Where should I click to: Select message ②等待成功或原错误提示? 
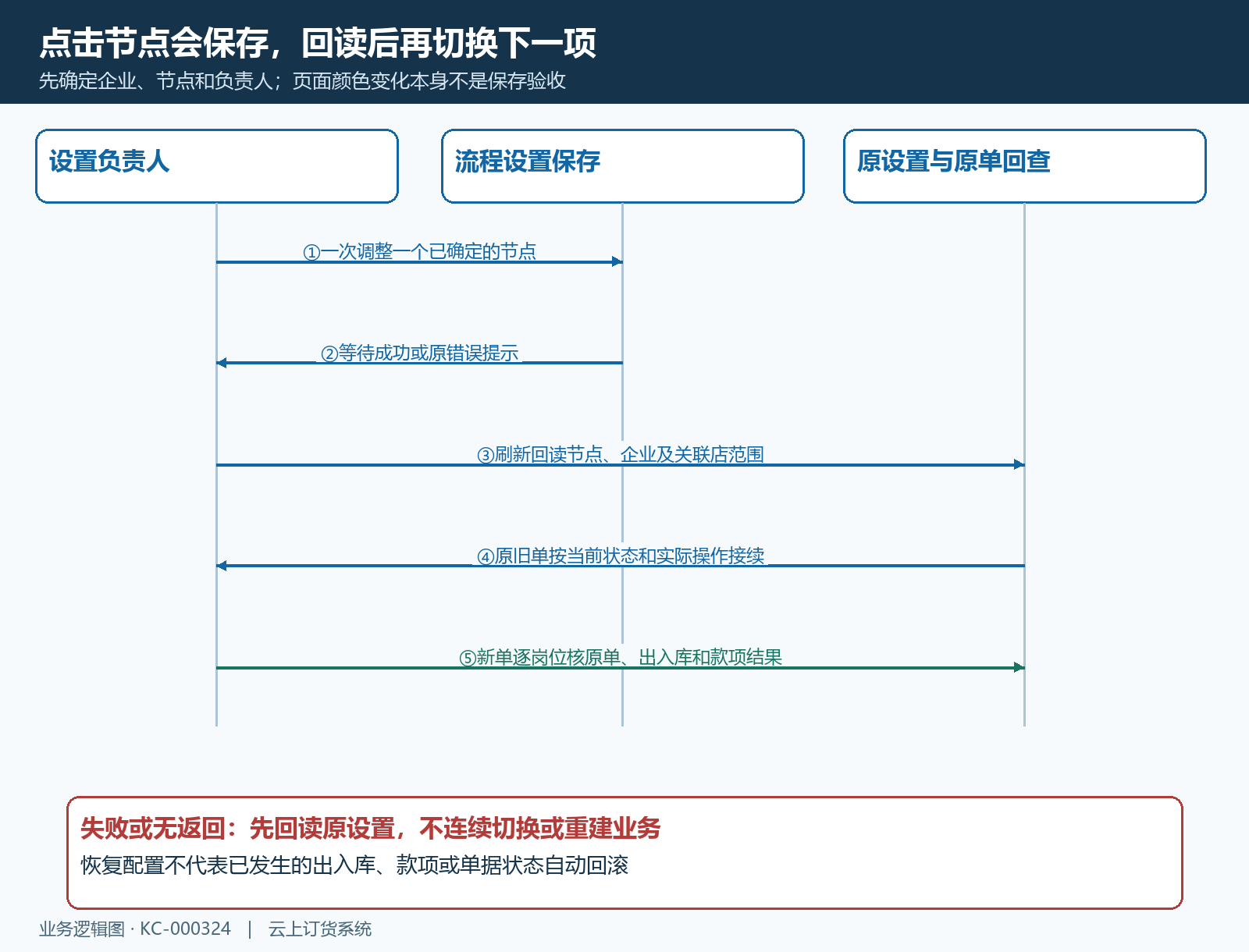[x=420, y=353]
